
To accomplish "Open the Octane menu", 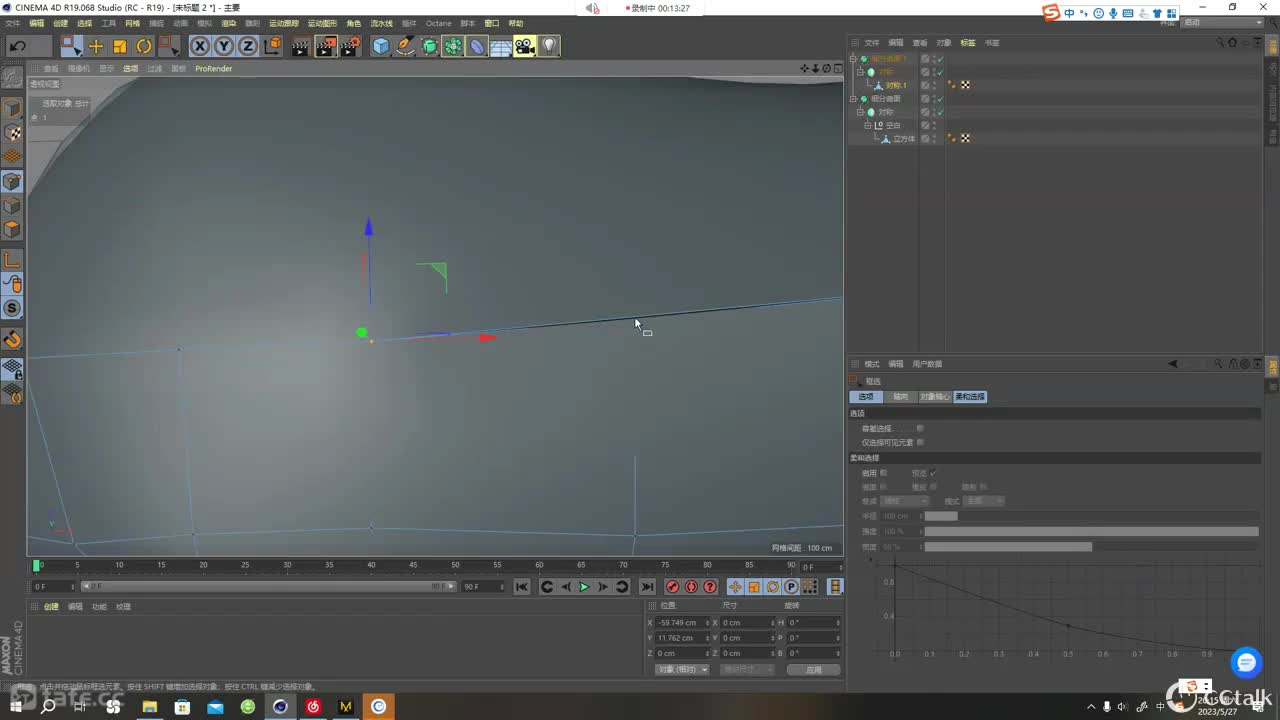I will pos(438,23).
